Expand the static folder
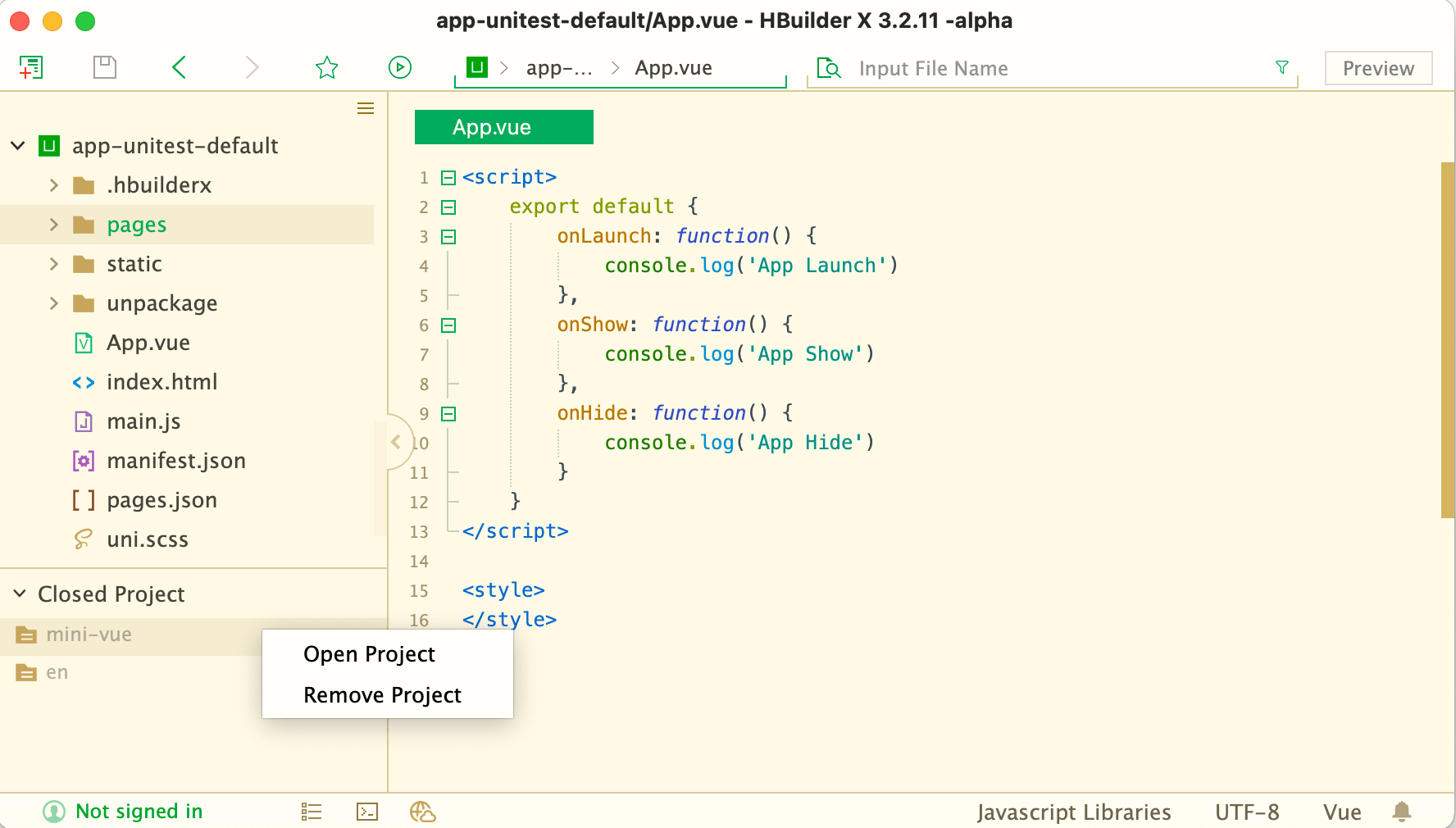This screenshot has width=1456, height=828. pyautogui.click(x=54, y=264)
